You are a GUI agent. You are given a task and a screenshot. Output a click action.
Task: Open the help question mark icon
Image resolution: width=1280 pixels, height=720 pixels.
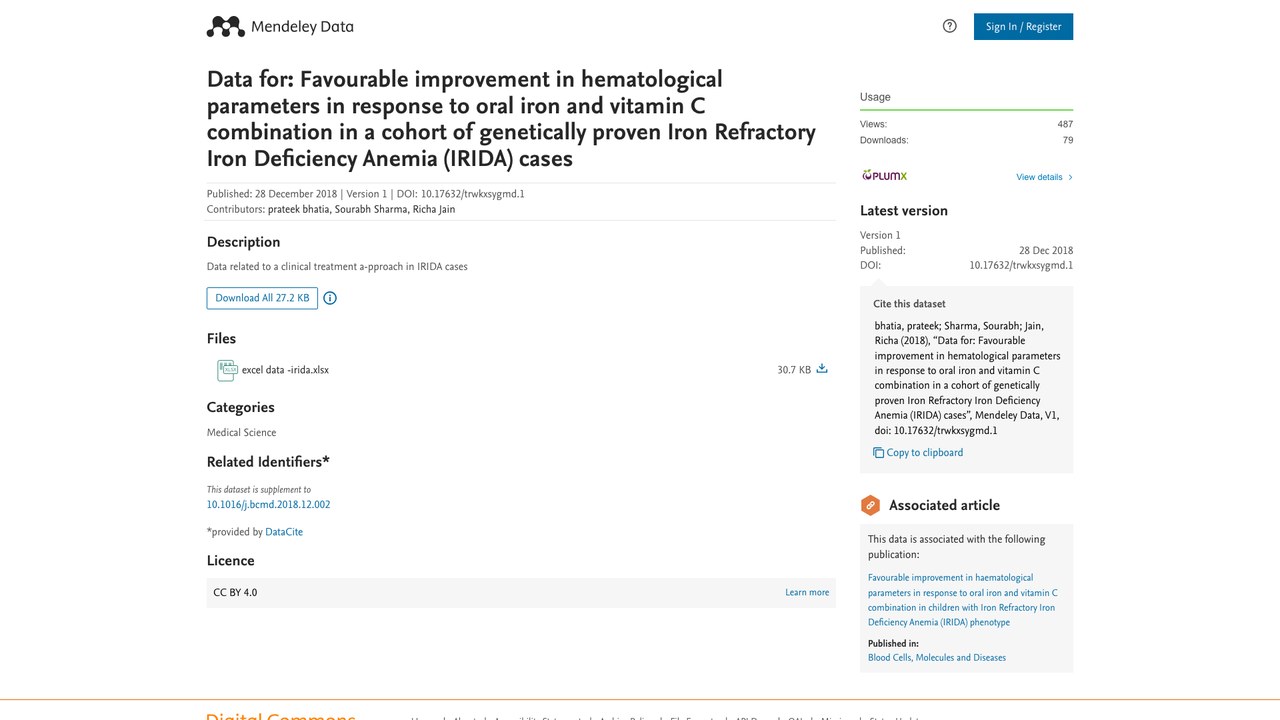pyautogui.click(x=950, y=26)
